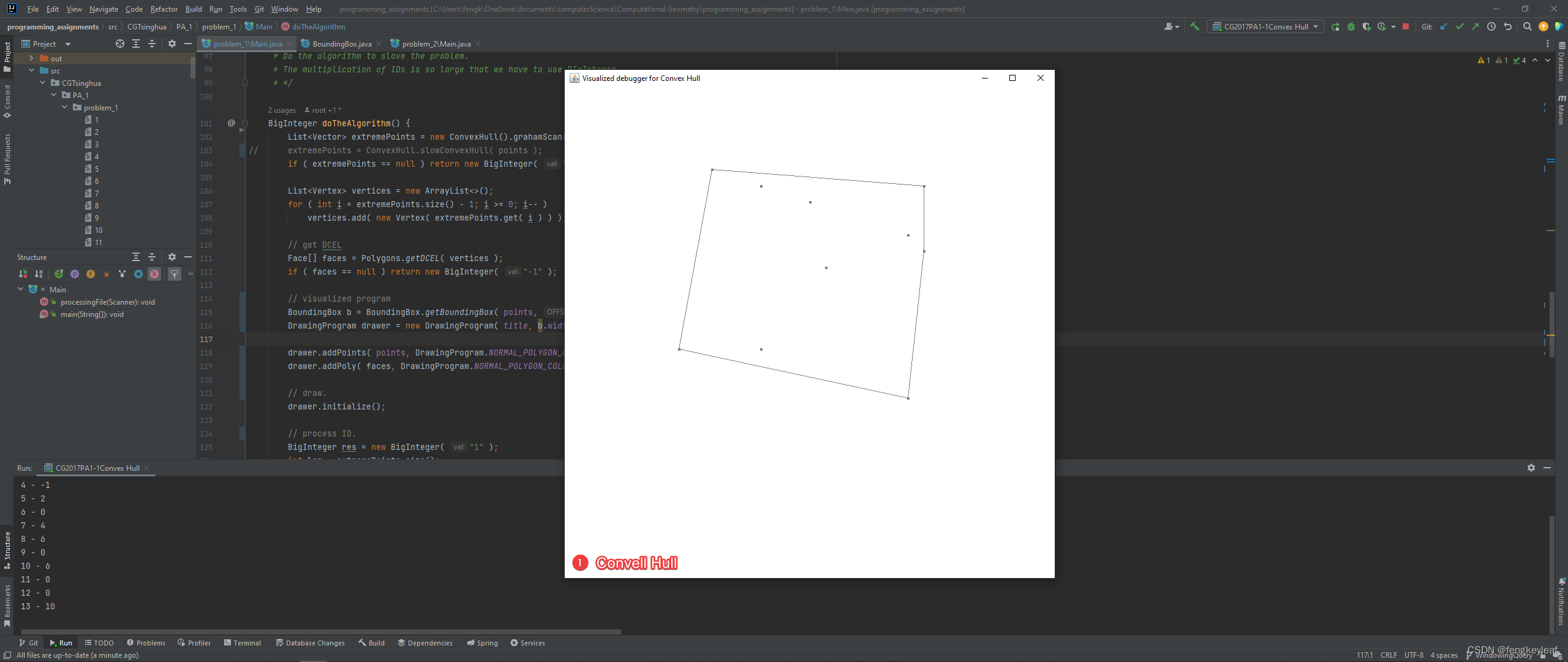Image resolution: width=1568 pixels, height=662 pixels.
Task: Open Project panel gear options
Action: 172,44
